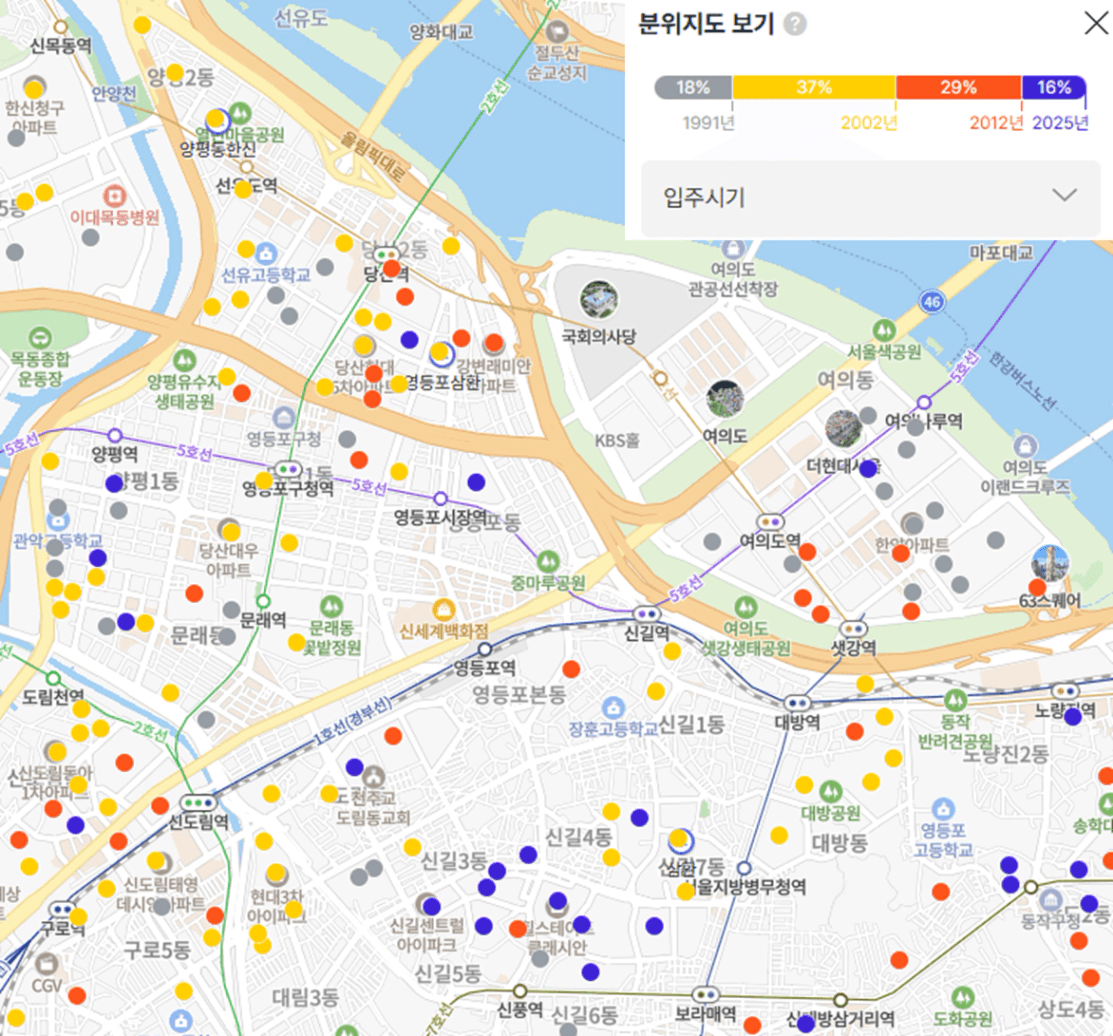Screen dimensions: 1113x1036
Task: Click the help icon beside 분위지도 보기
Action: (795, 25)
